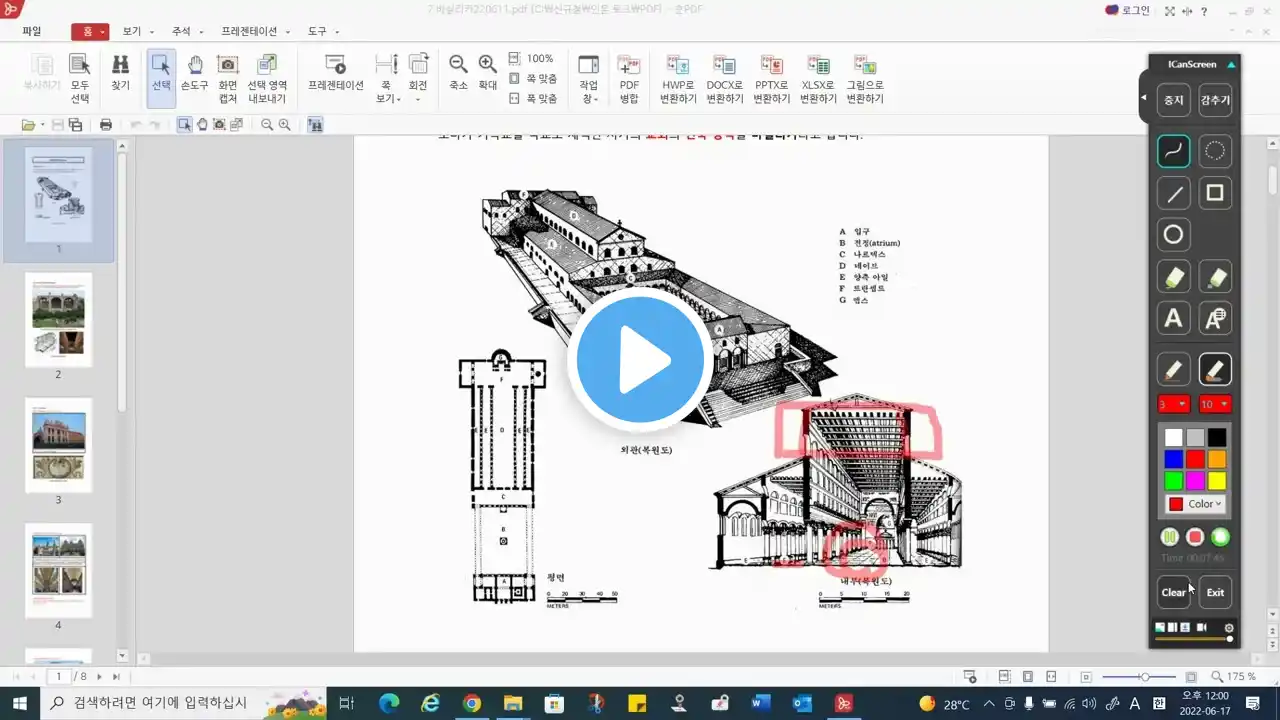This screenshot has width=1280, height=720.
Task: Click the print icon in the quick toolbar
Action: (x=106, y=125)
